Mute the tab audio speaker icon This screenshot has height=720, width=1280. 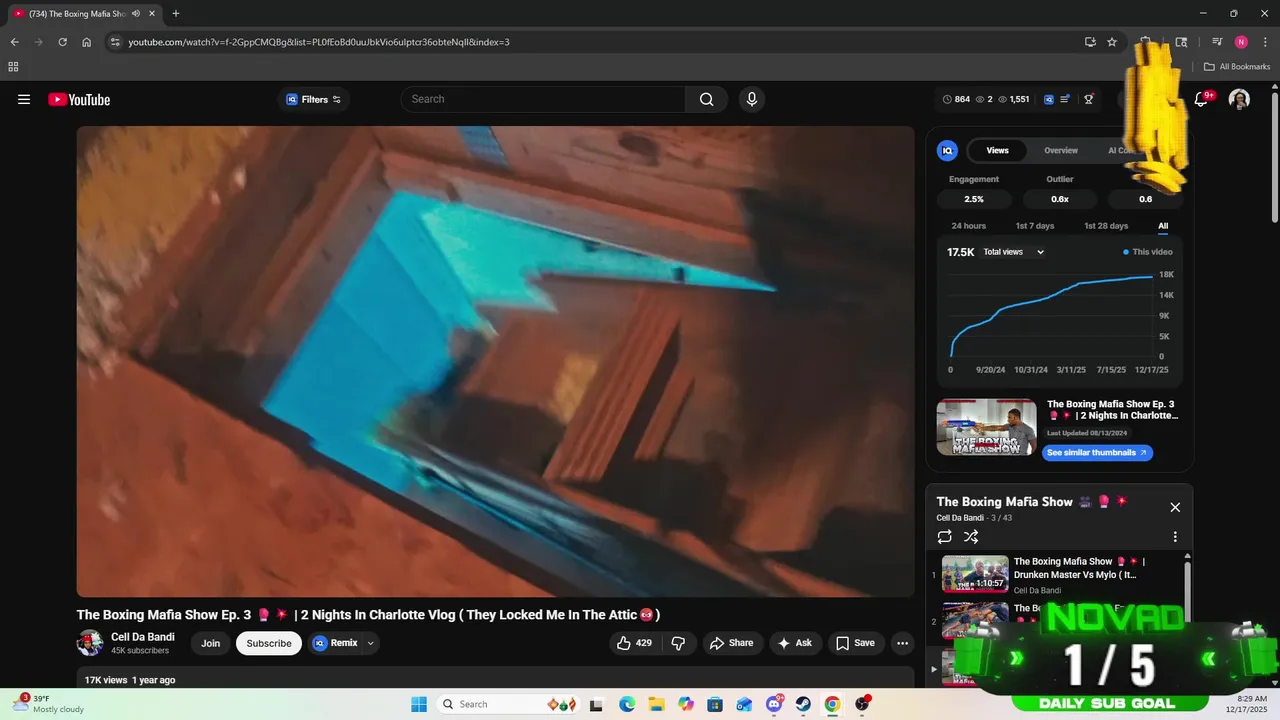[136, 14]
